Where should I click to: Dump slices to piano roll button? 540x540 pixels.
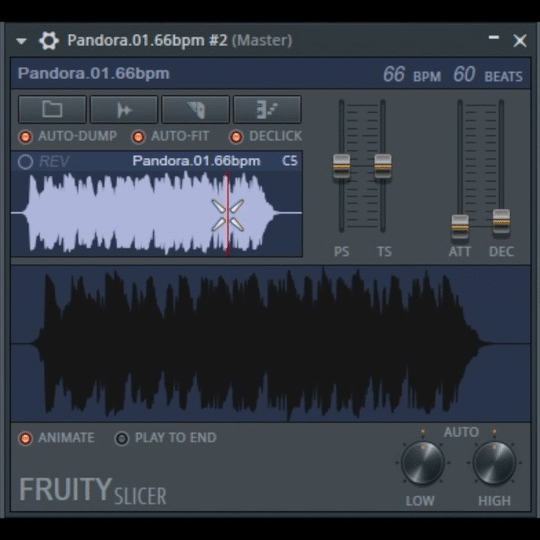tap(267, 110)
